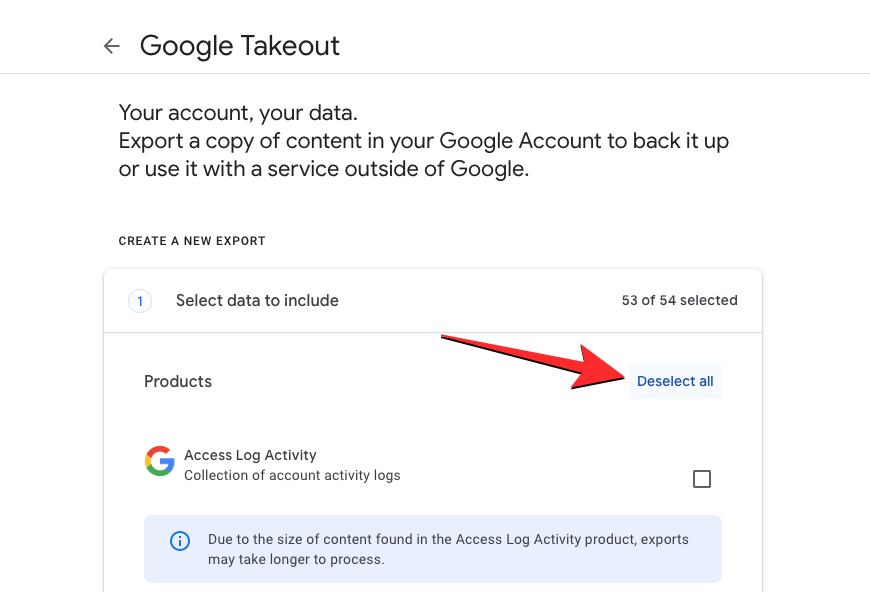This screenshot has height=592, width=870.
Task: Click the info icon in the notice banner
Action: (180, 541)
